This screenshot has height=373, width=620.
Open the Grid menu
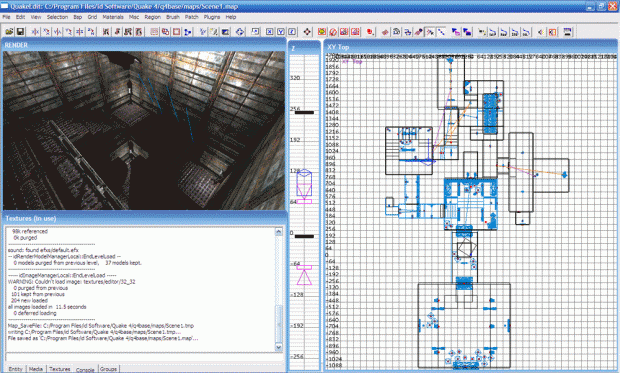point(92,17)
